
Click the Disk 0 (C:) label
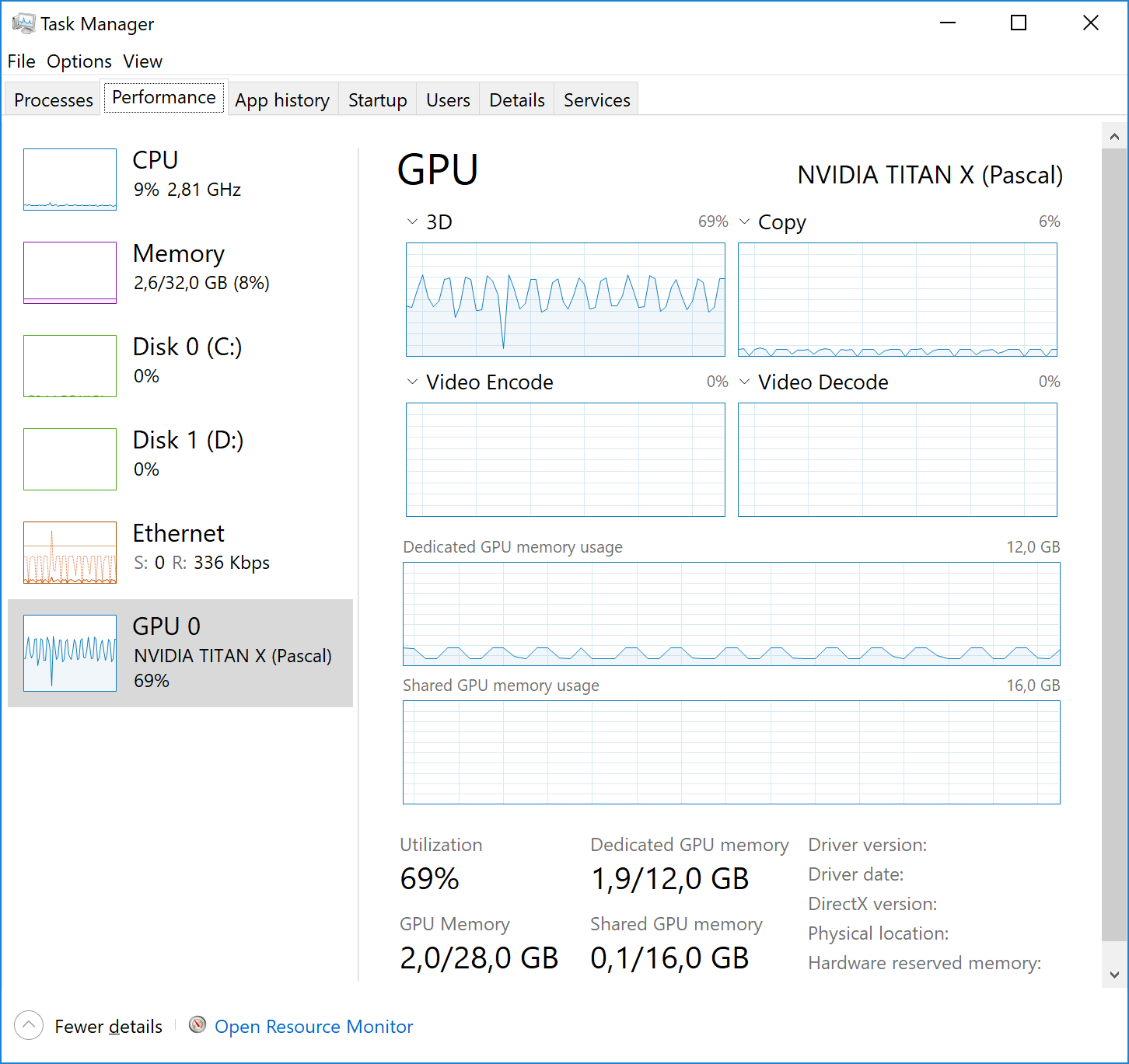[187, 347]
